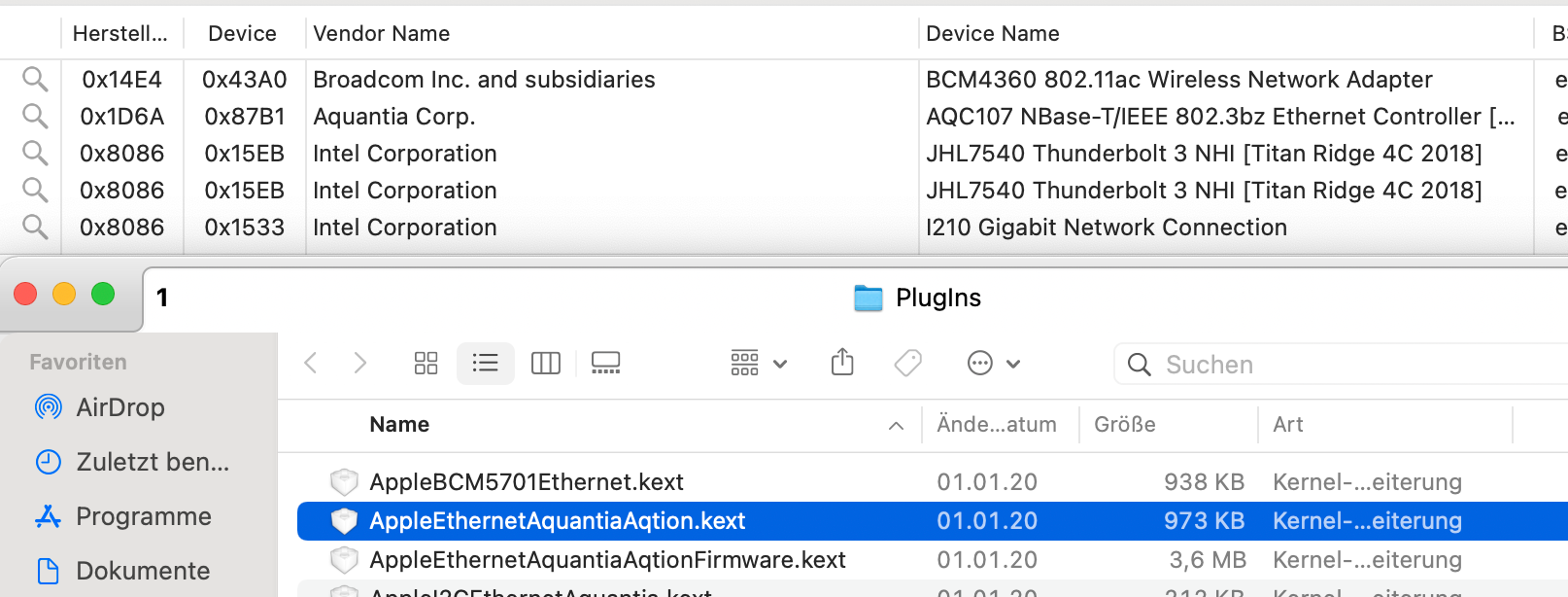Click the tag icon to edit tags
Image resolution: width=1568 pixels, height=597 pixels.
[x=907, y=364]
